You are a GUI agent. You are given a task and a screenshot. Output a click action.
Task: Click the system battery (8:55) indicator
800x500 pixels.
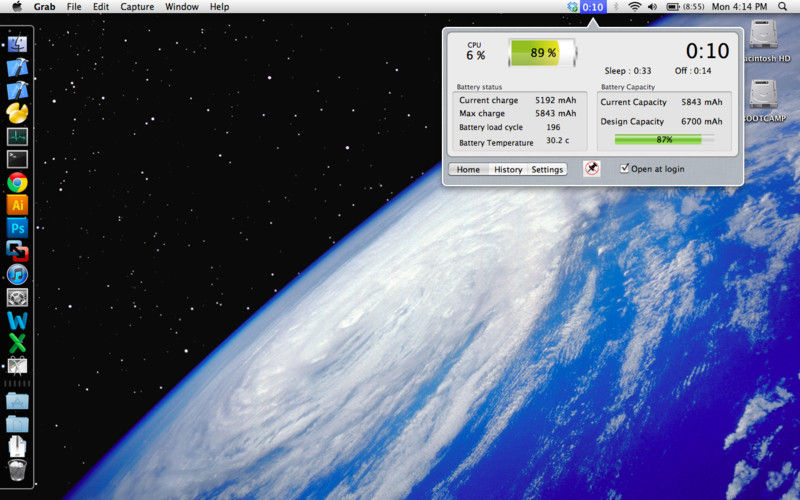686,7
